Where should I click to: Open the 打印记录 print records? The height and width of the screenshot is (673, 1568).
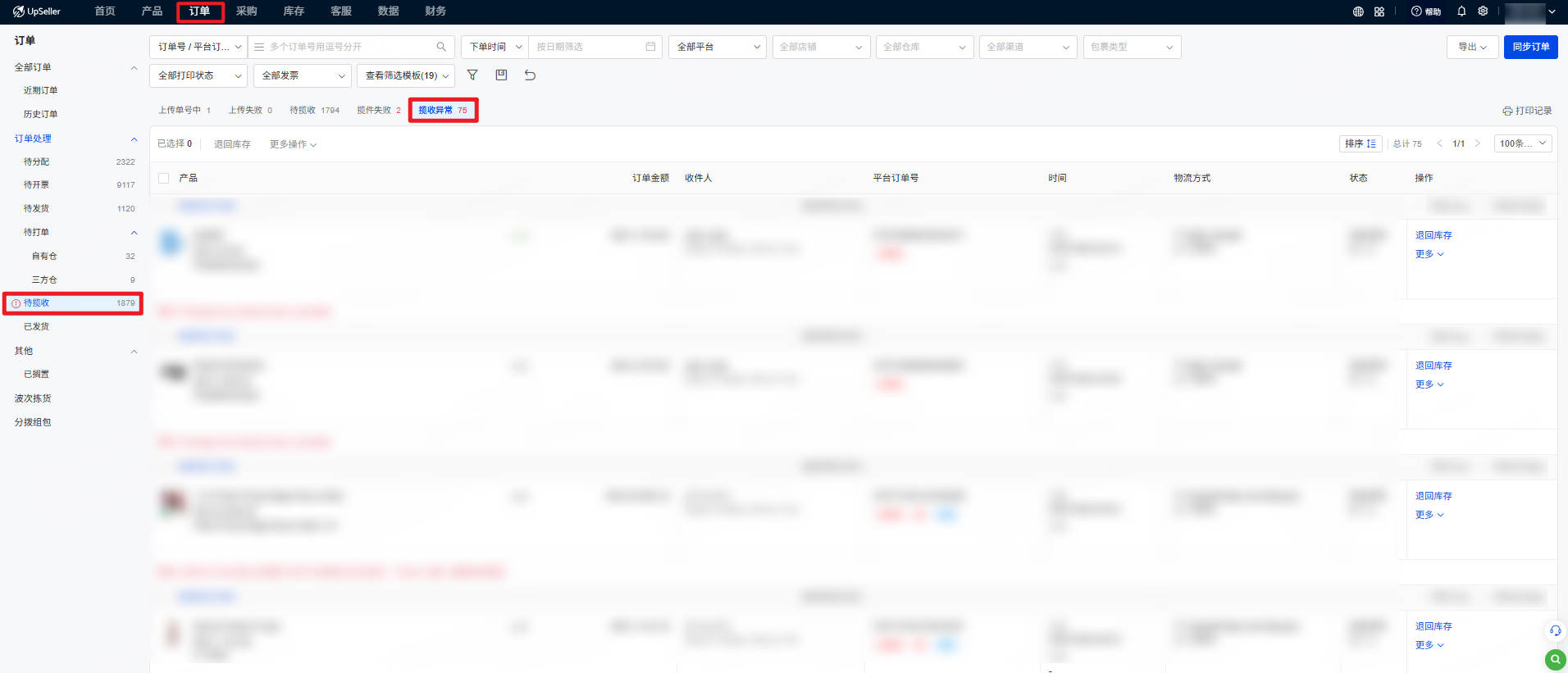point(1527,110)
